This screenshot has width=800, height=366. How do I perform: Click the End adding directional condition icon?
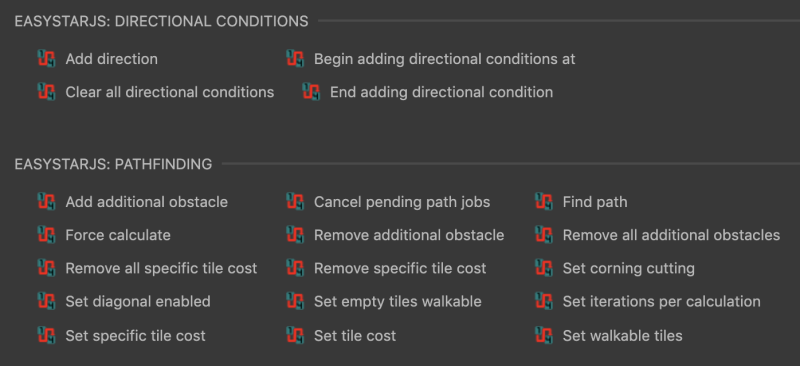coord(311,92)
